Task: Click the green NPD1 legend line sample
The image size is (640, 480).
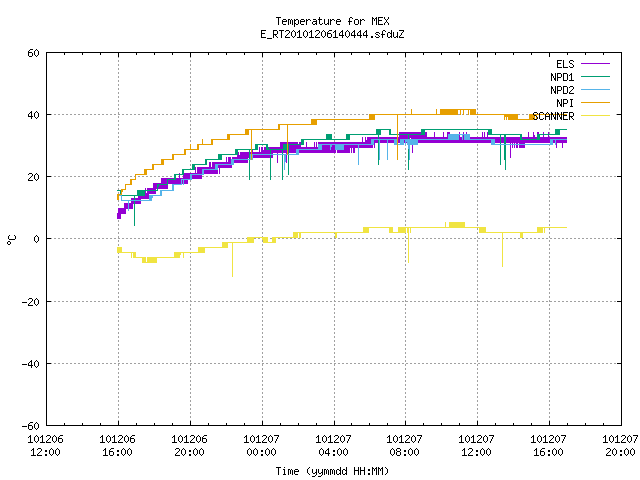Action: click(595, 76)
